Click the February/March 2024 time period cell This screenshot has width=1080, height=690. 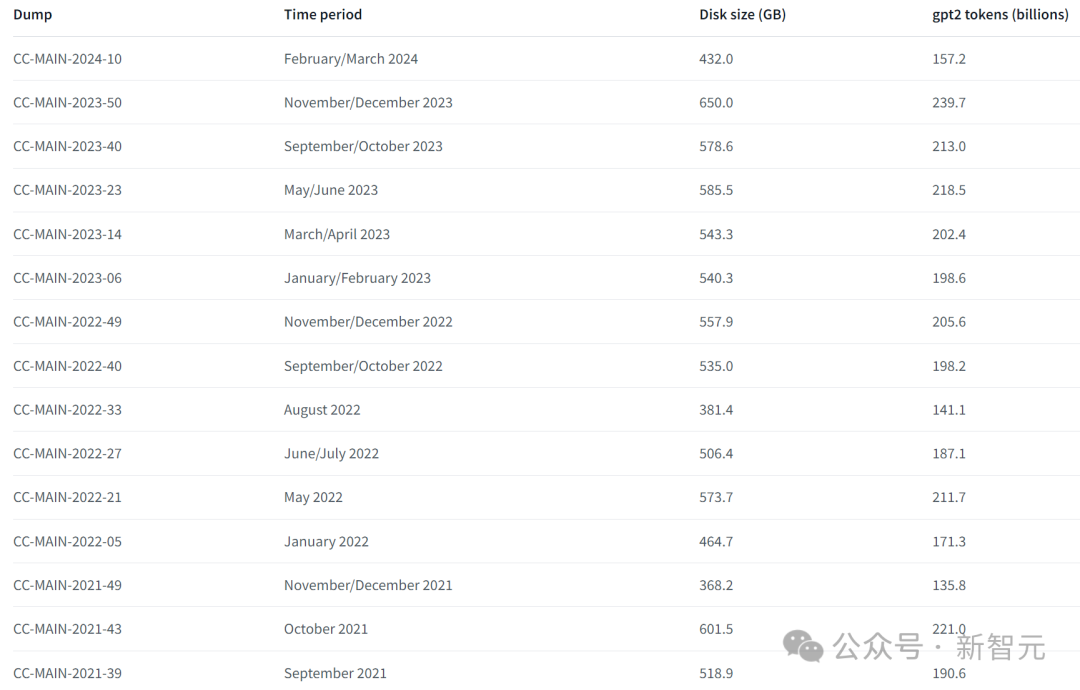point(351,59)
